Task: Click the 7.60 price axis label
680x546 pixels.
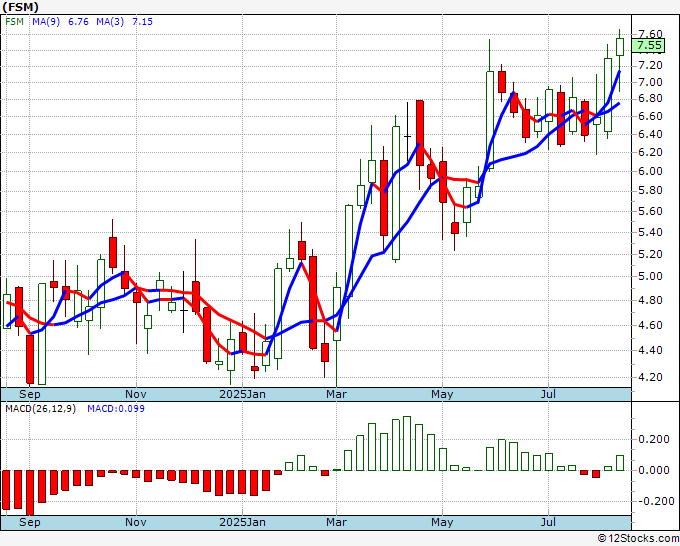Action: click(651, 34)
